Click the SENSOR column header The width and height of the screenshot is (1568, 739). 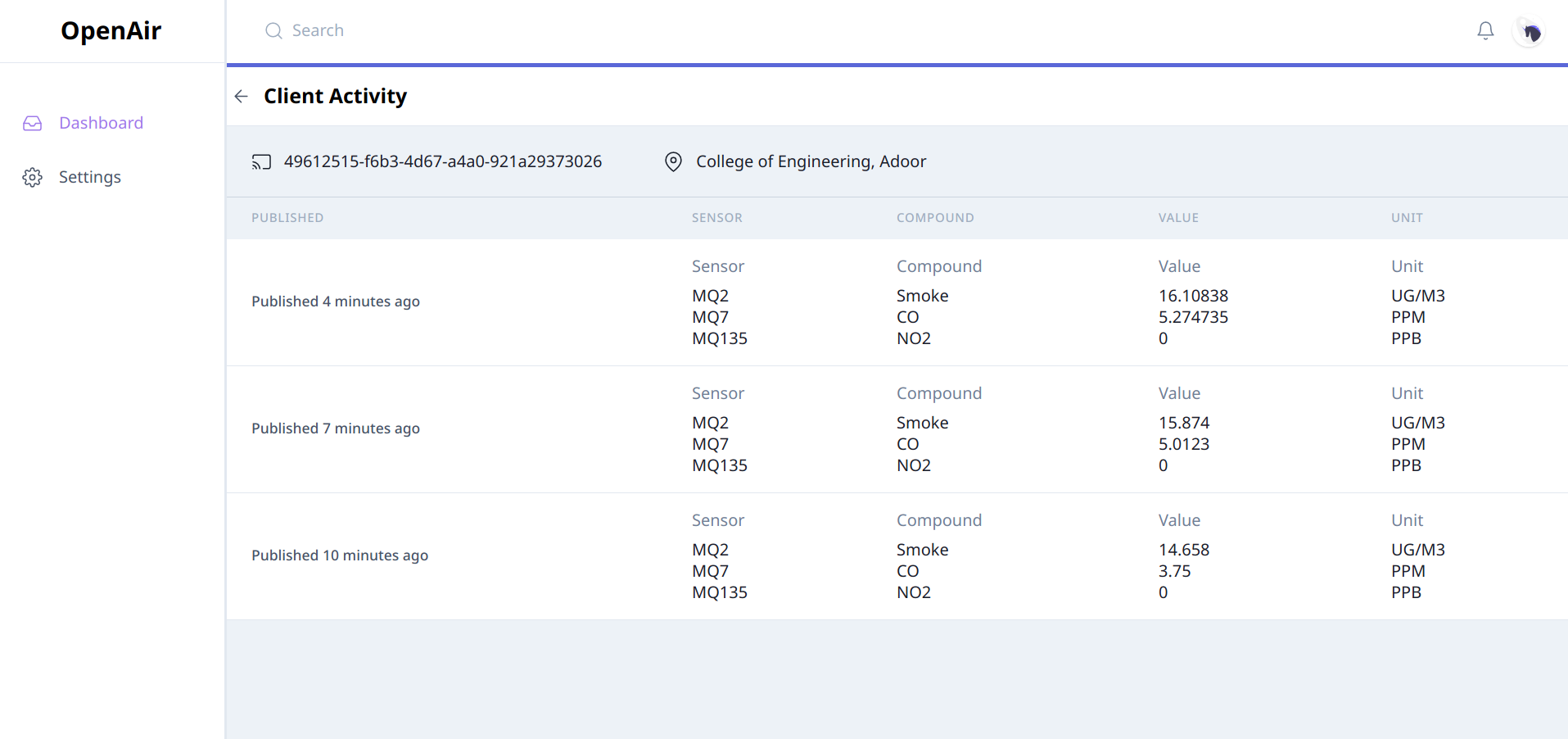(x=717, y=218)
